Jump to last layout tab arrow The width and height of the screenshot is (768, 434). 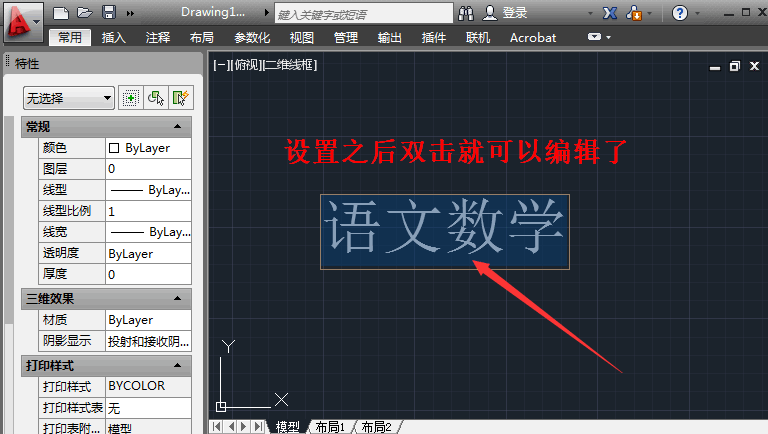tap(258, 427)
